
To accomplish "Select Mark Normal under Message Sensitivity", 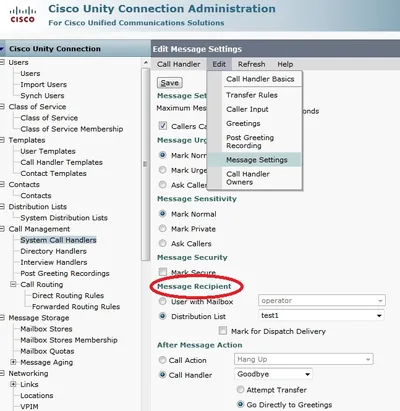I will [162, 214].
